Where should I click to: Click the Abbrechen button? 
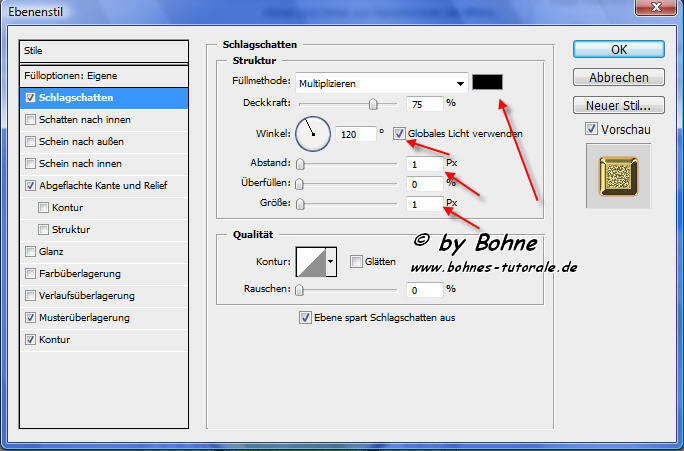tap(619, 77)
